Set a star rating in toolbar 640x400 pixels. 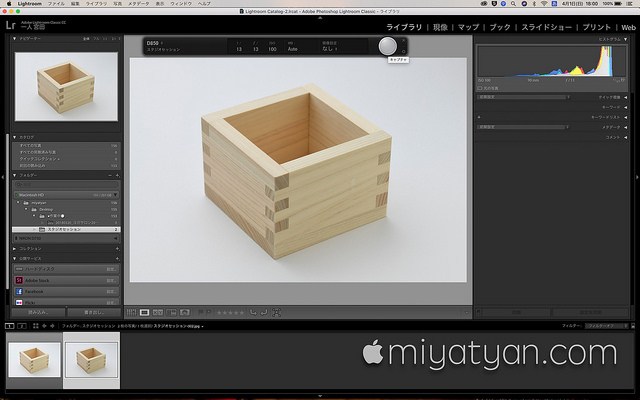pyautogui.click(x=230, y=312)
